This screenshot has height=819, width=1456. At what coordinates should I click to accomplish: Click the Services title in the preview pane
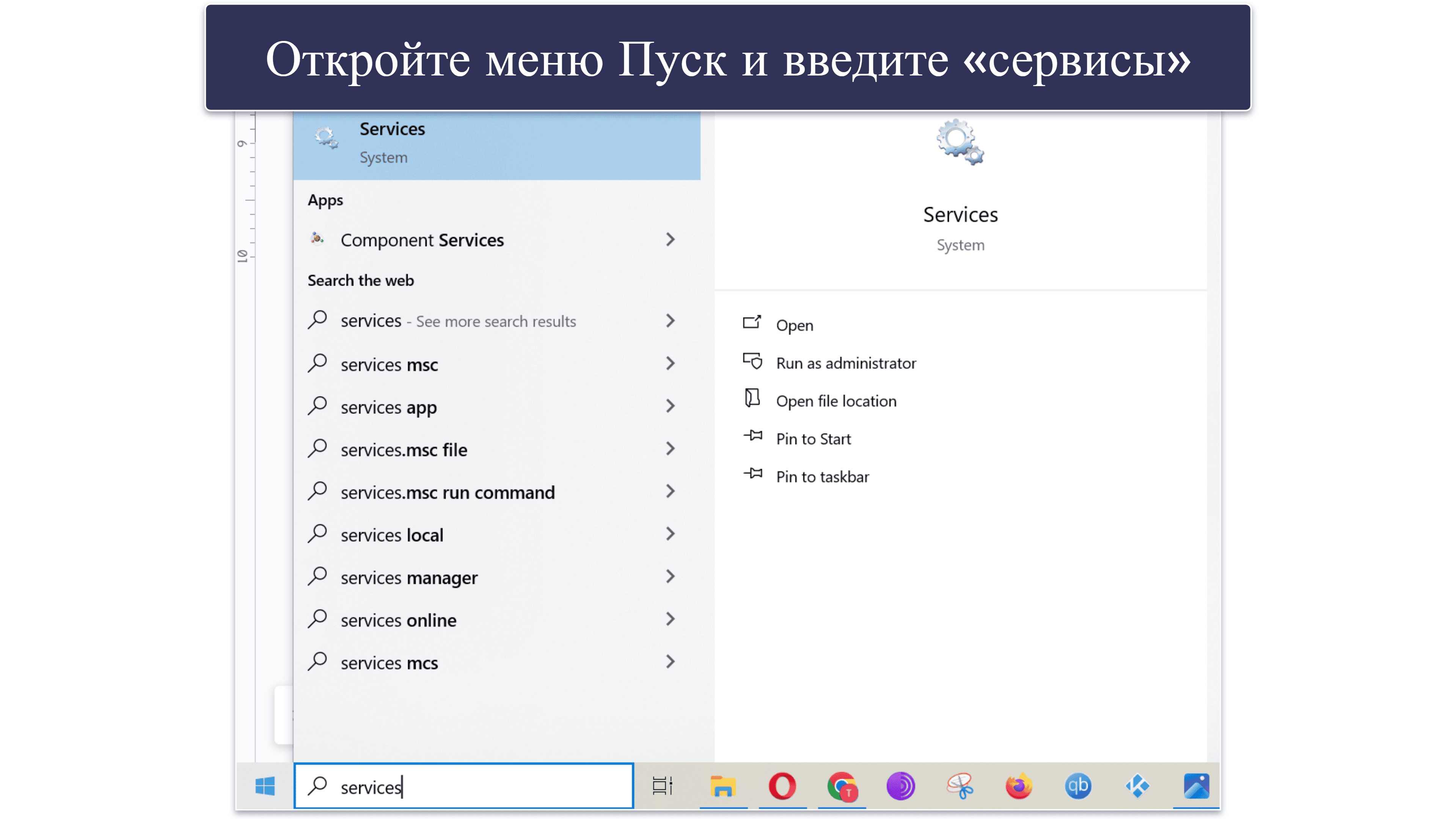point(960,215)
